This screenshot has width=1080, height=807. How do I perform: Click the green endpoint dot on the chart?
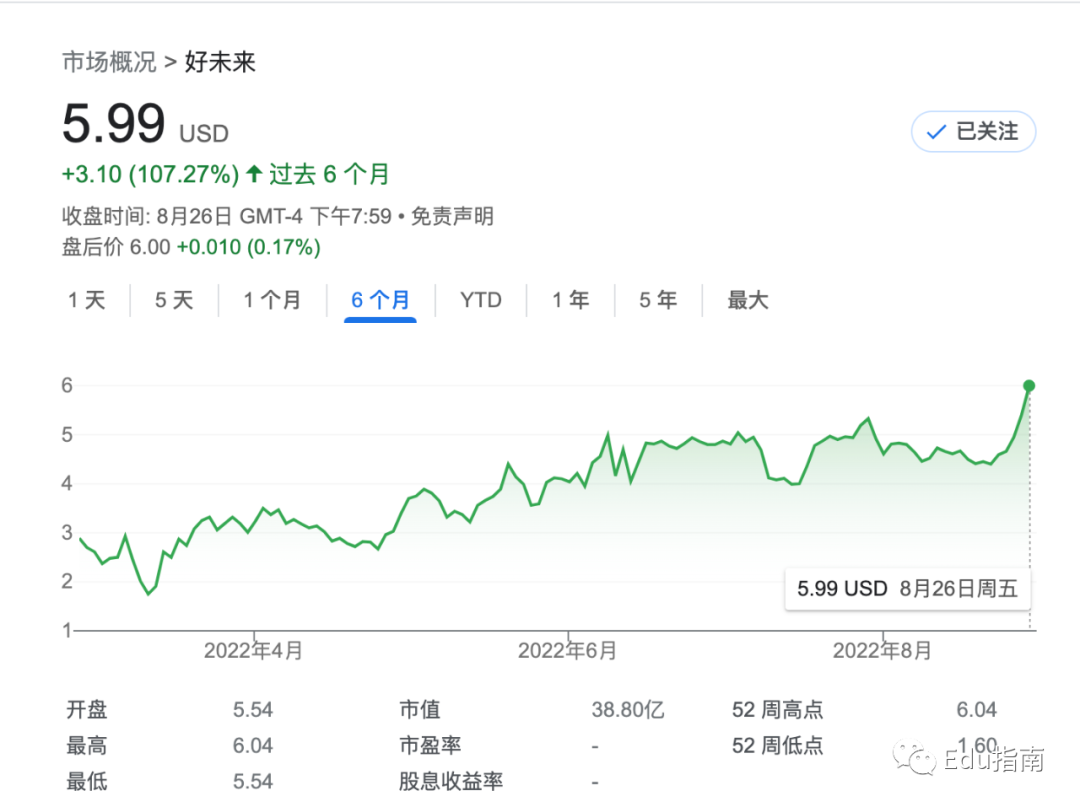click(1029, 386)
